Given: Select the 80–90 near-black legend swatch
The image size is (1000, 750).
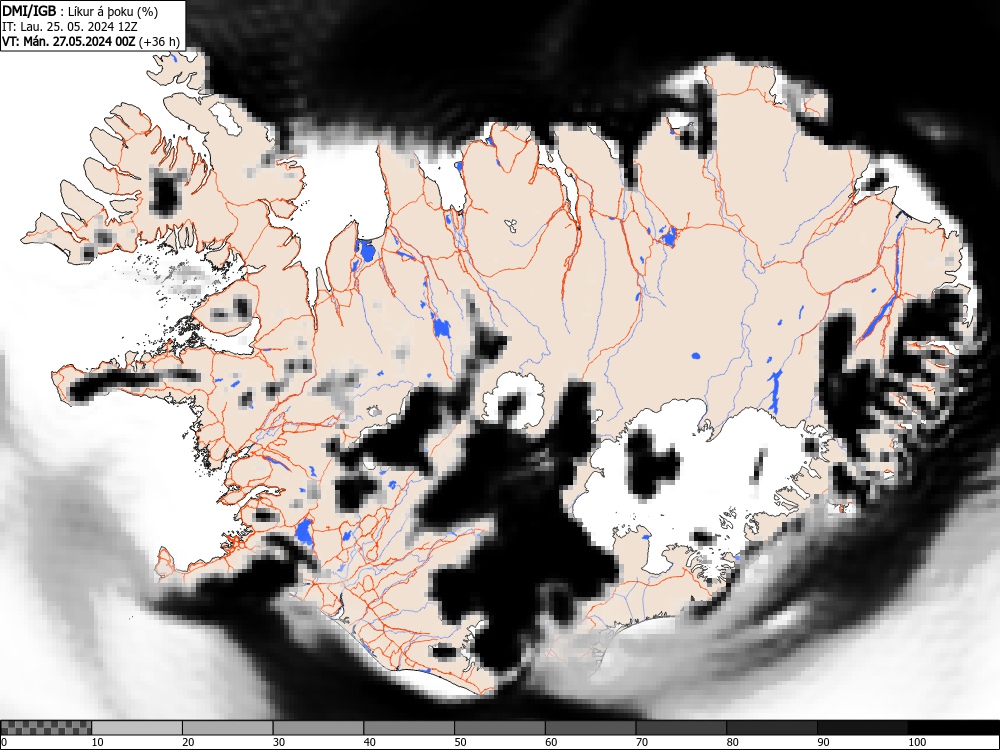Looking at the screenshot, I should click(772, 728).
